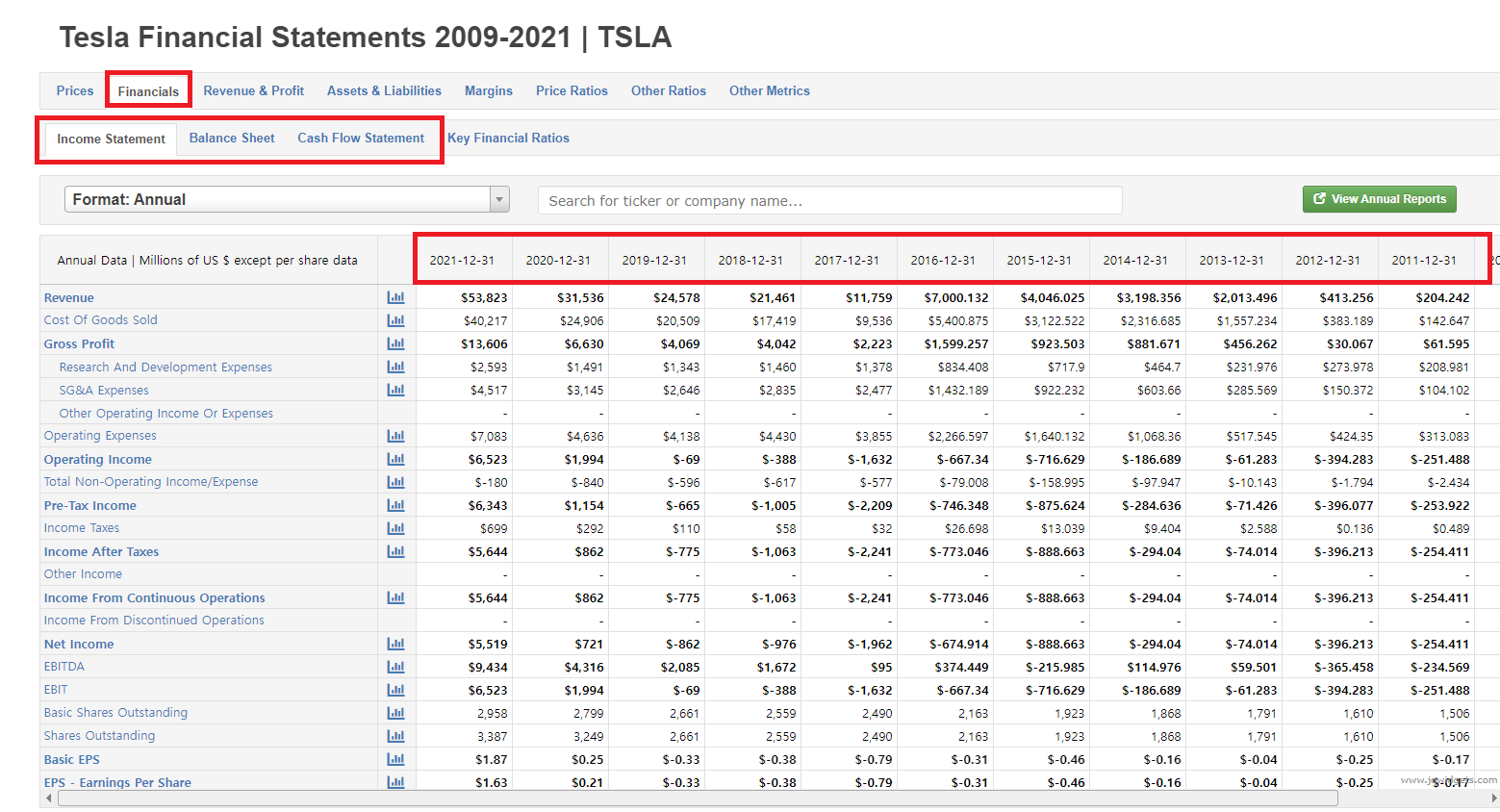The height and width of the screenshot is (812, 1500).
Task: Open chart icon for Operating Expenses row
Action: tap(395, 436)
